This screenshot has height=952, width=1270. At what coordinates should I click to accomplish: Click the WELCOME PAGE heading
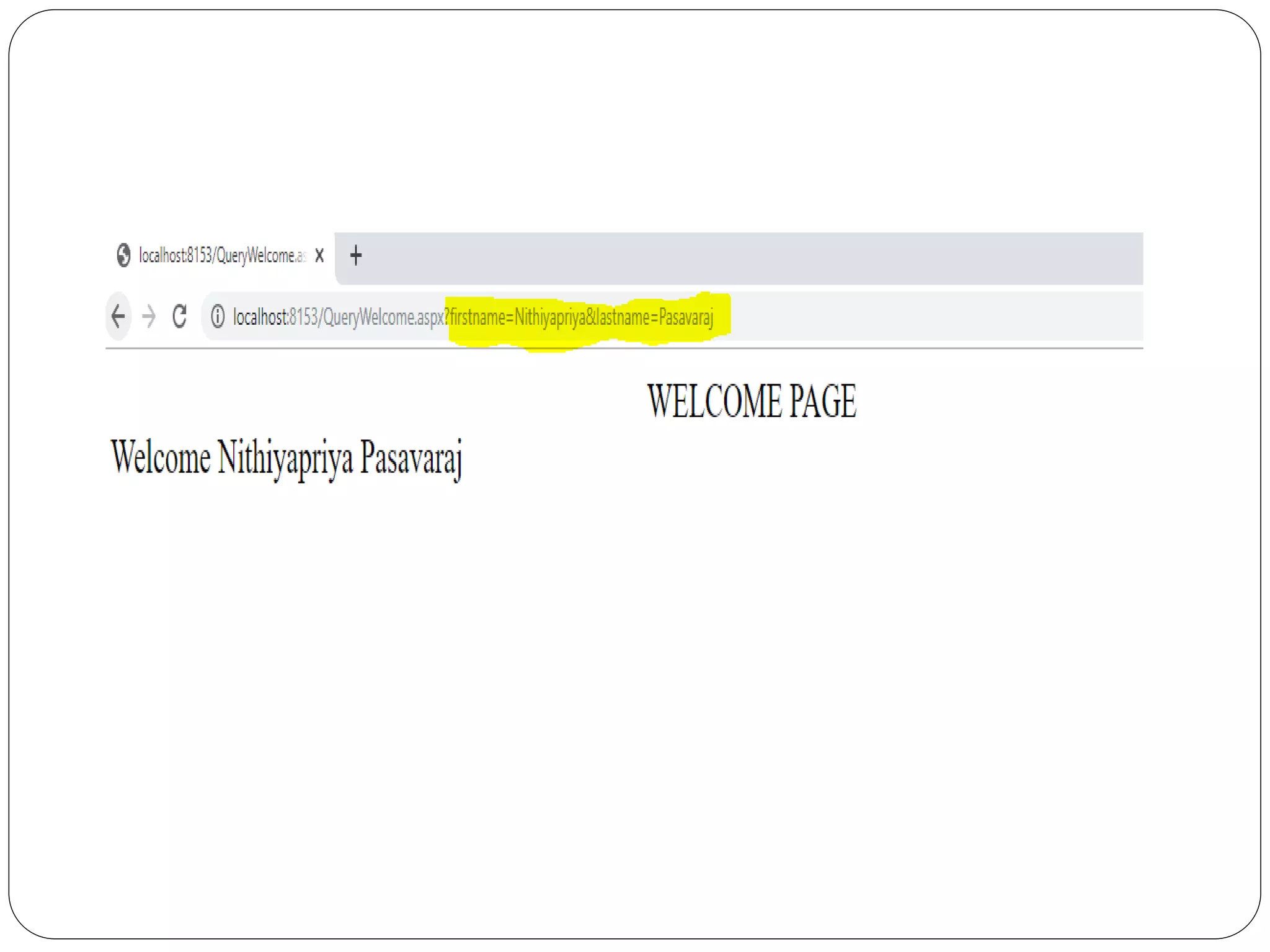click(752, 401)
